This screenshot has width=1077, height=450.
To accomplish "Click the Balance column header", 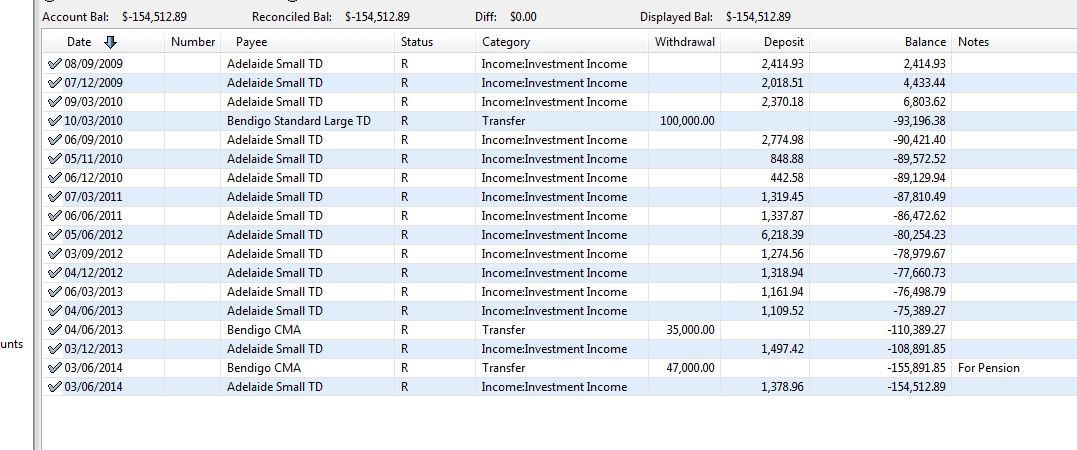I will (x=924, y=42).
